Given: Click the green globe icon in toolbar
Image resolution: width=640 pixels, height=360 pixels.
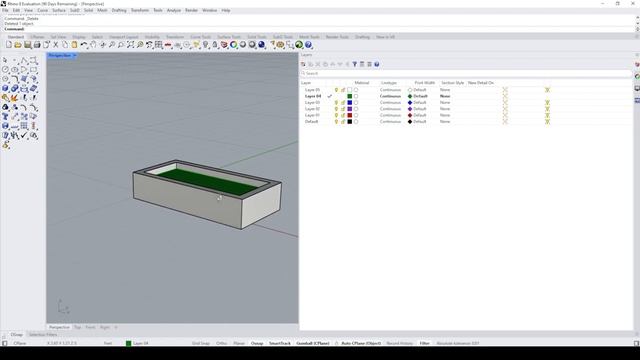Looking at the screenshot, I should coord(299,45).
